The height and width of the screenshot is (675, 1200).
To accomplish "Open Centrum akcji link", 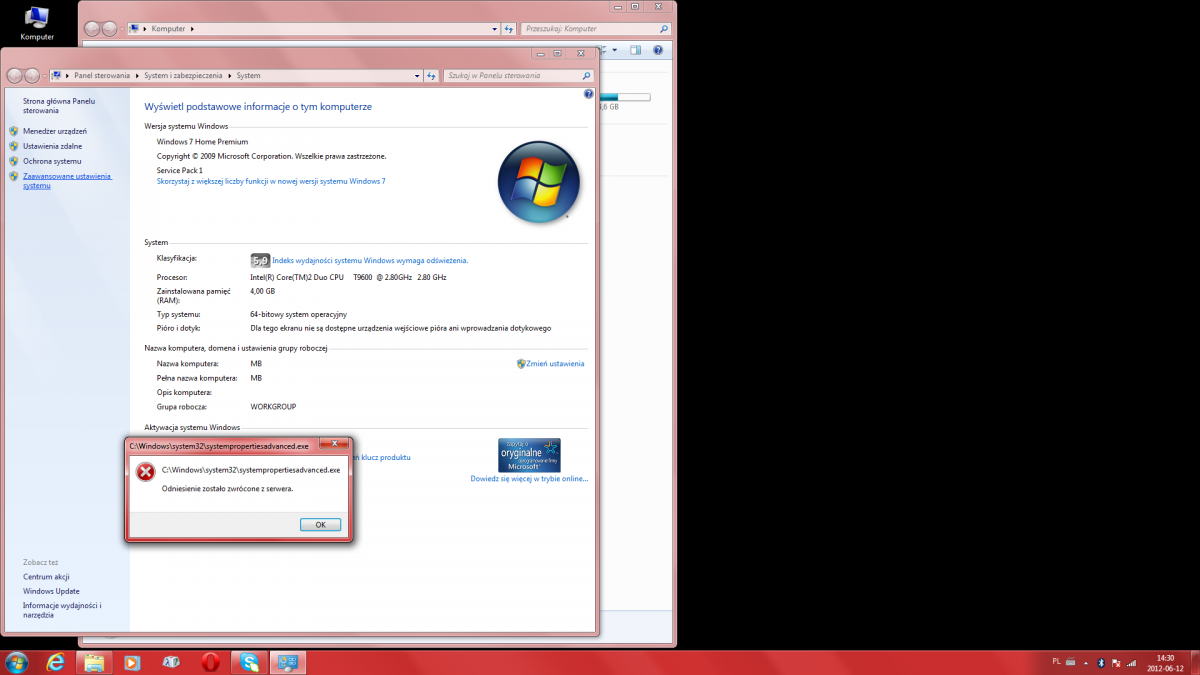I will (46, 577).
